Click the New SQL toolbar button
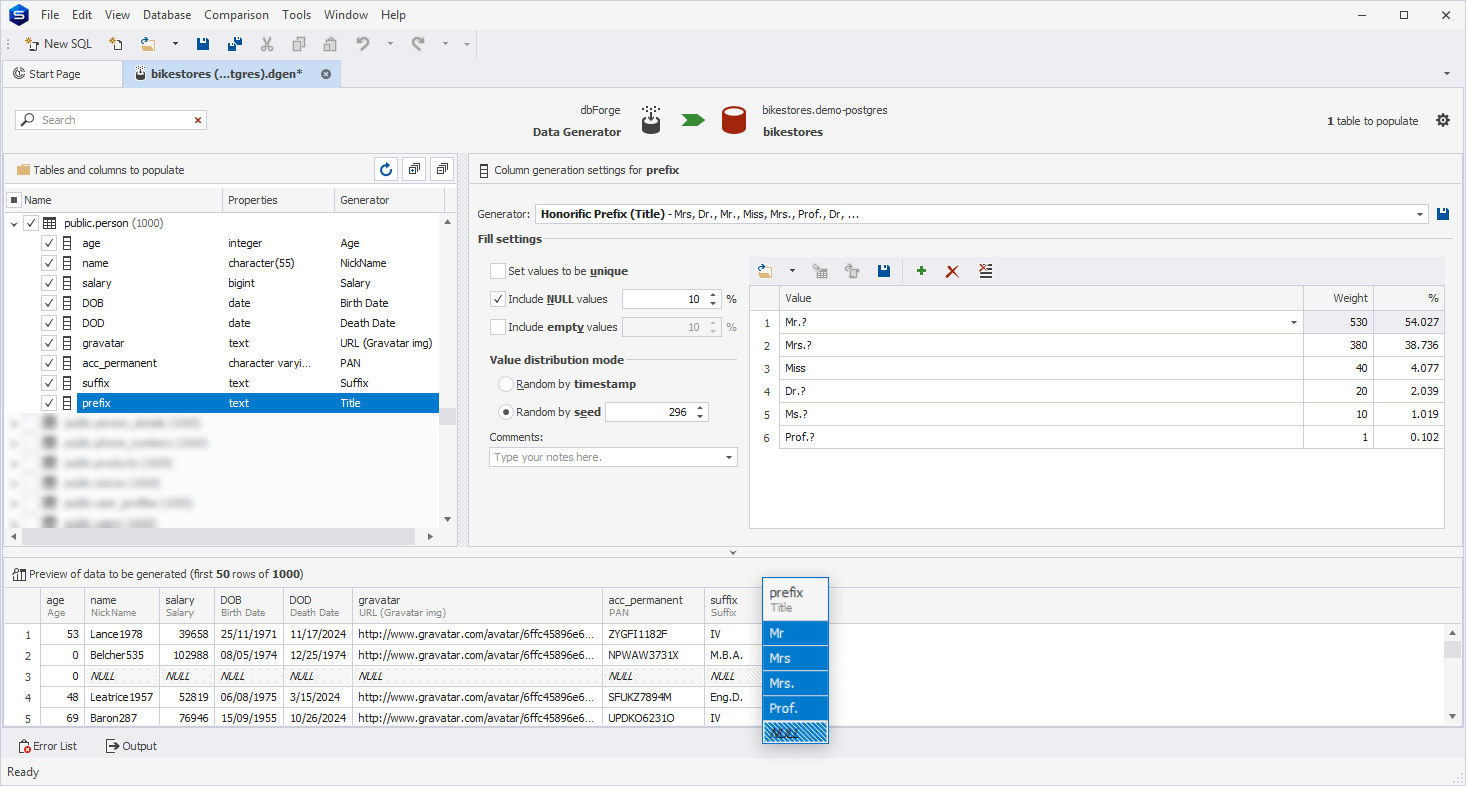This screenshot has height=786, width=1466. (x=58, y=44)
